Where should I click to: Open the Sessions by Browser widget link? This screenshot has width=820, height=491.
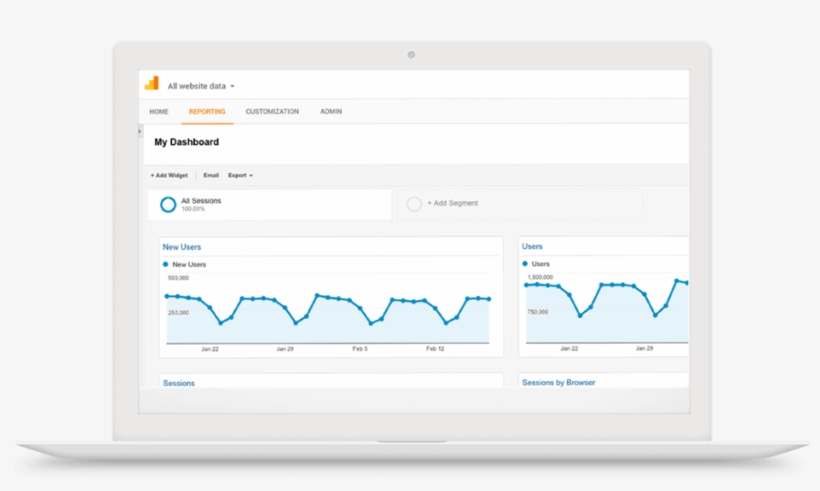559,383
